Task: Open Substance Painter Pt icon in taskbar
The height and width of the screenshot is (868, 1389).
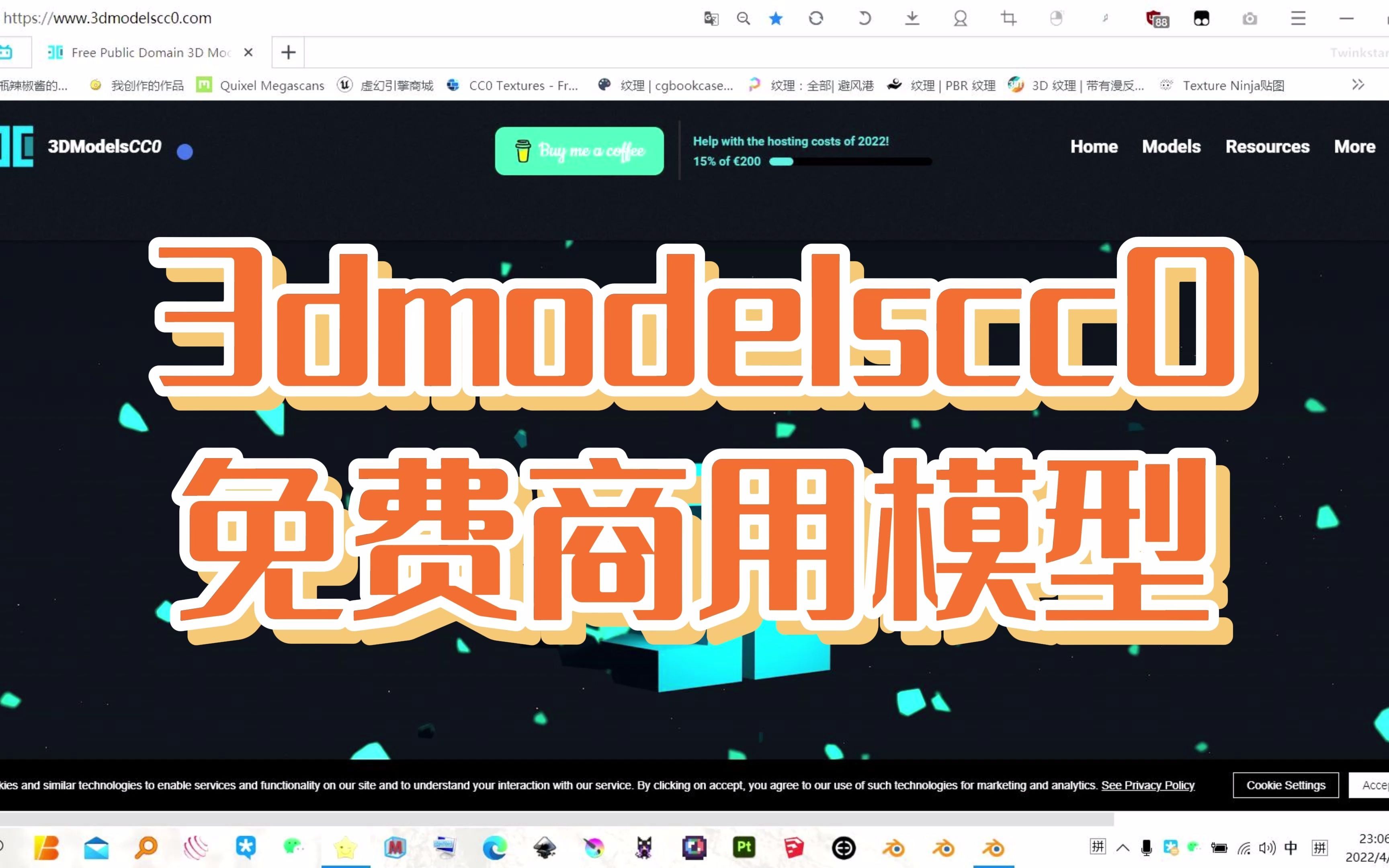Action: (x=744, y=848)
